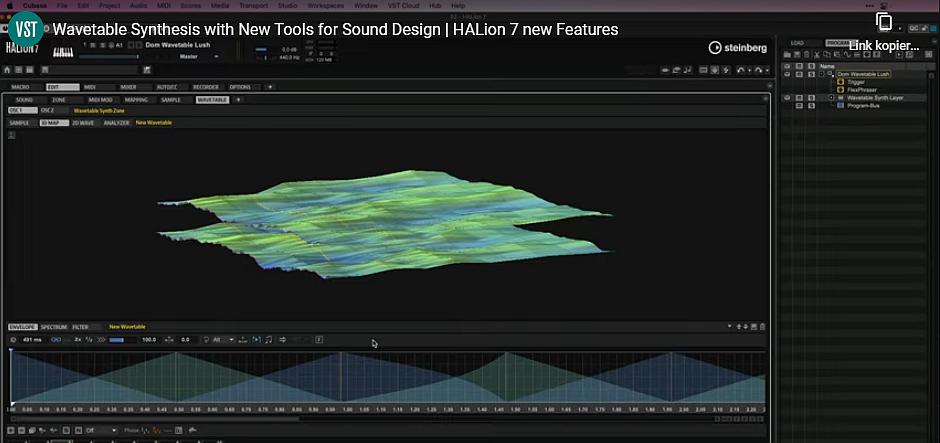This screenshot has width=940, height=443.
Task: Click the Steinberg logo
Action: [737, 48]
